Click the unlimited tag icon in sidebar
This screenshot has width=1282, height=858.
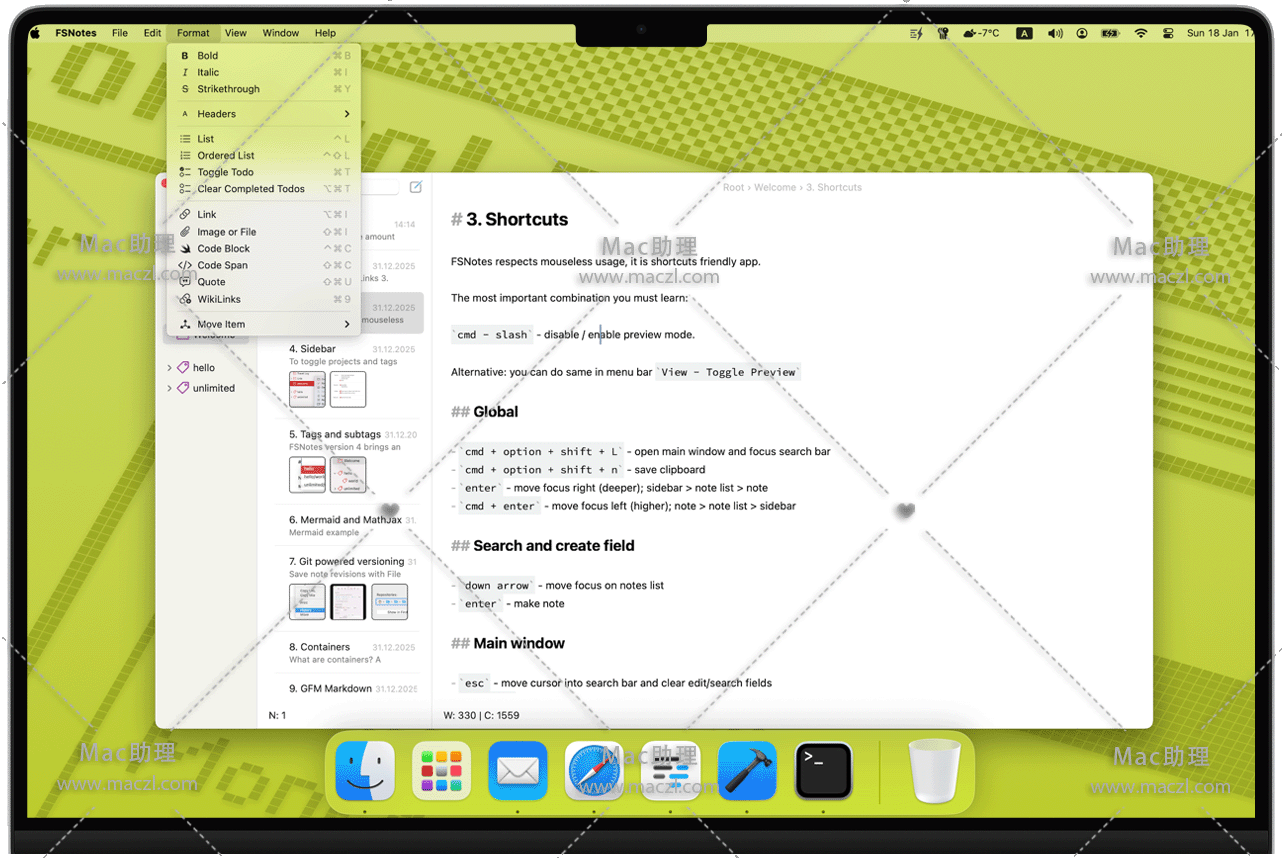(x=183, y=388)
